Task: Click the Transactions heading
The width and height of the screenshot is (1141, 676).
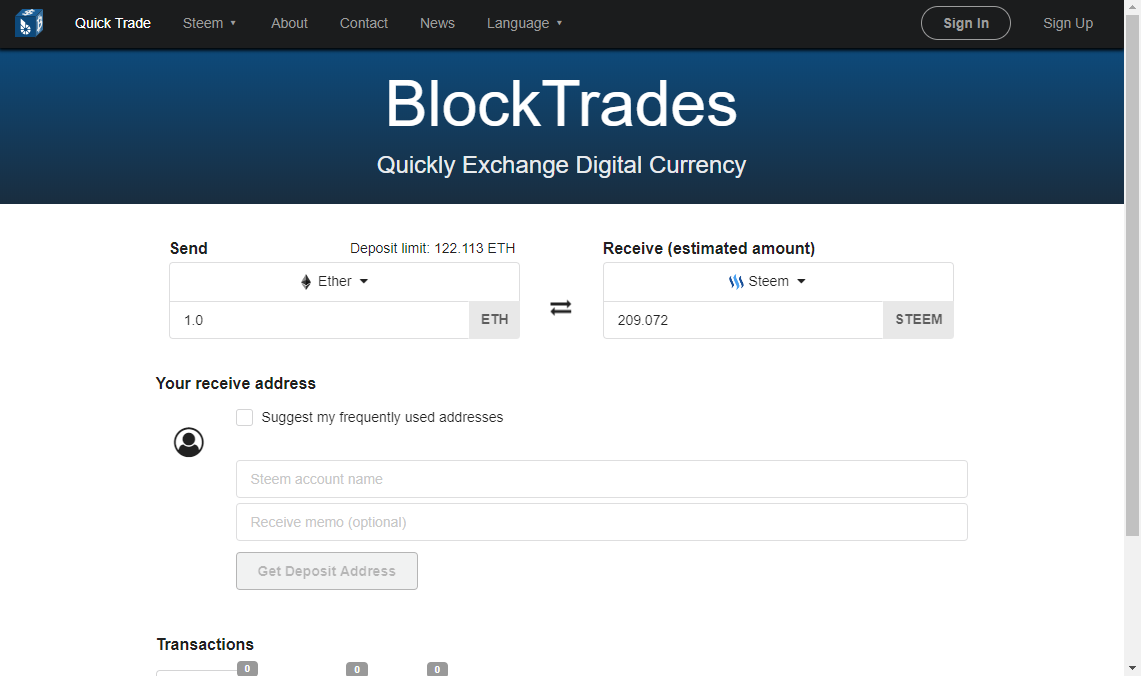Action: coord(205,644)
